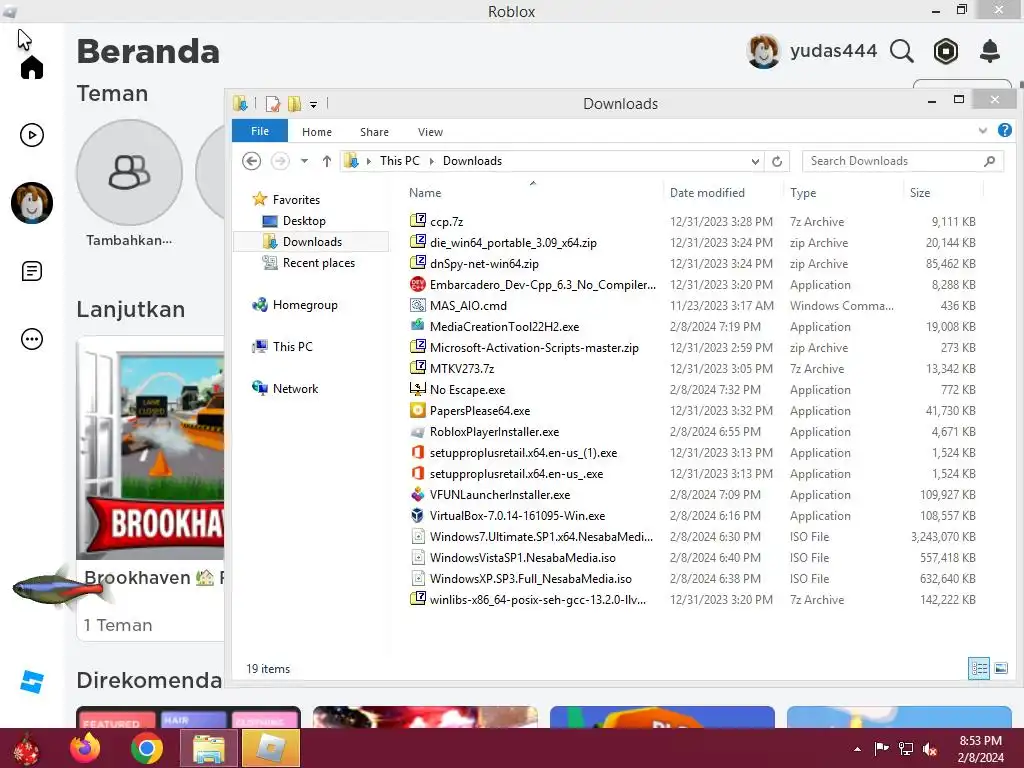
Task: Open Customize Quick Access Toolbar dropdown
Action: (313, 104)
